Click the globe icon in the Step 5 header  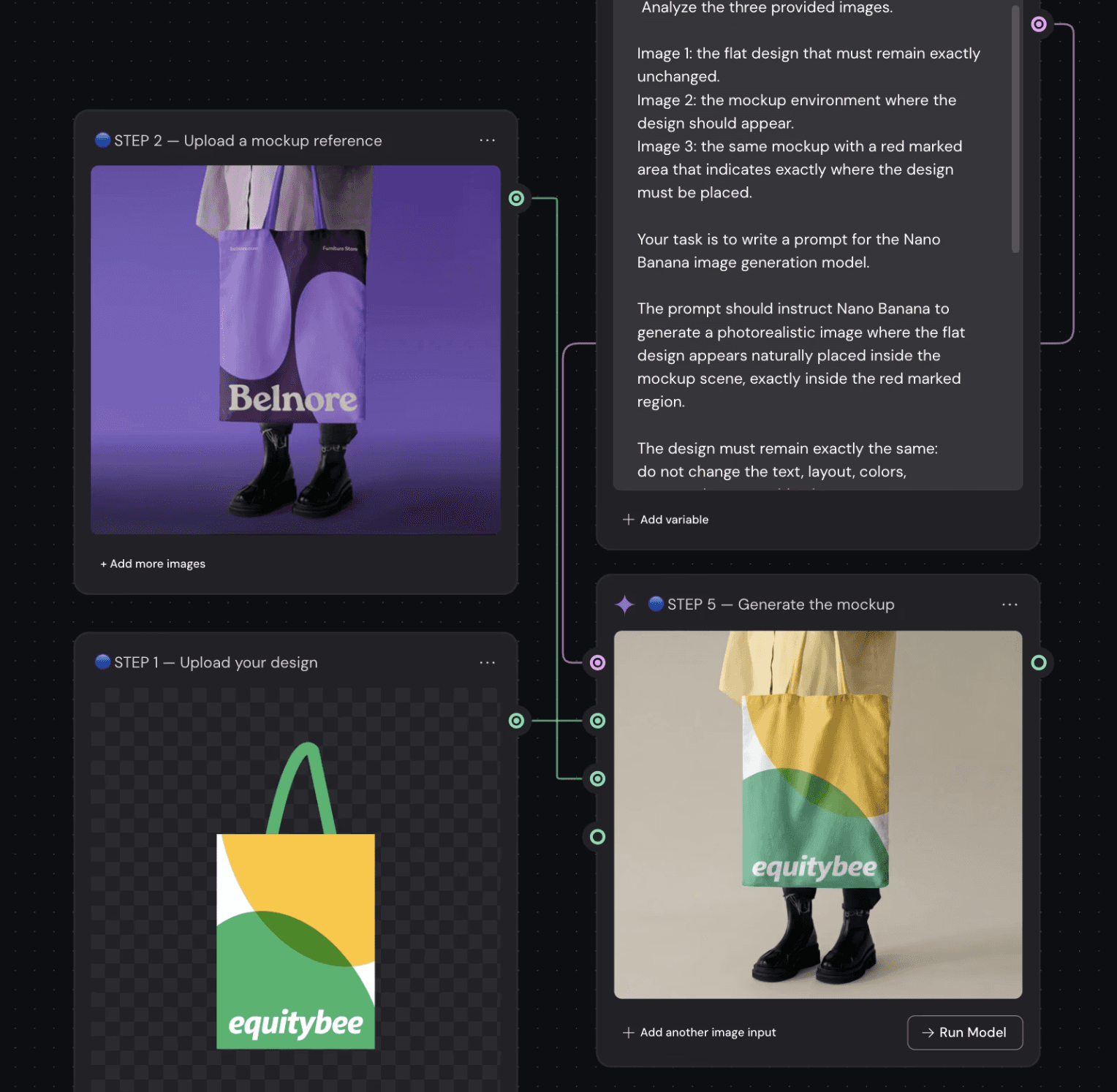tap(656, 604)
